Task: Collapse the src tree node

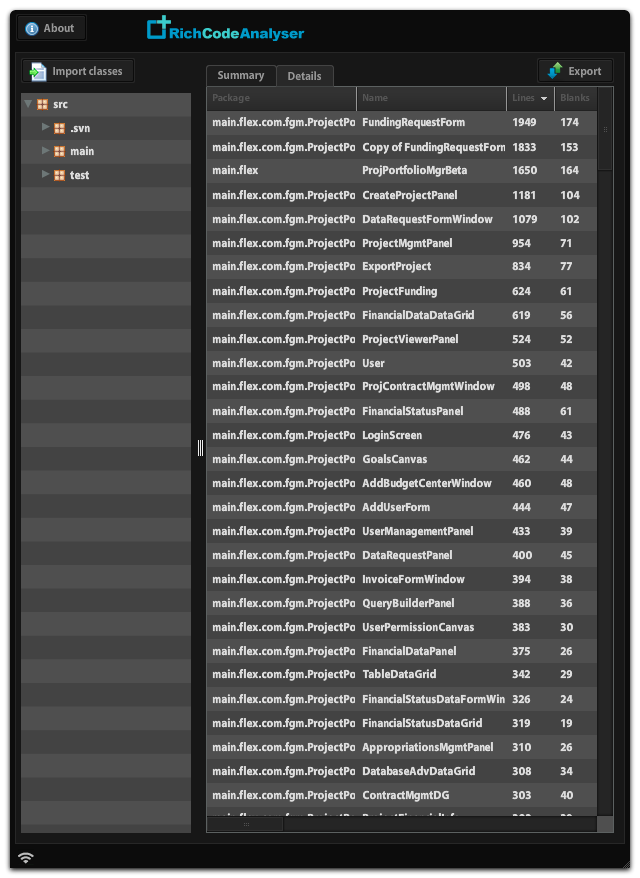Action: coord(28,104)
